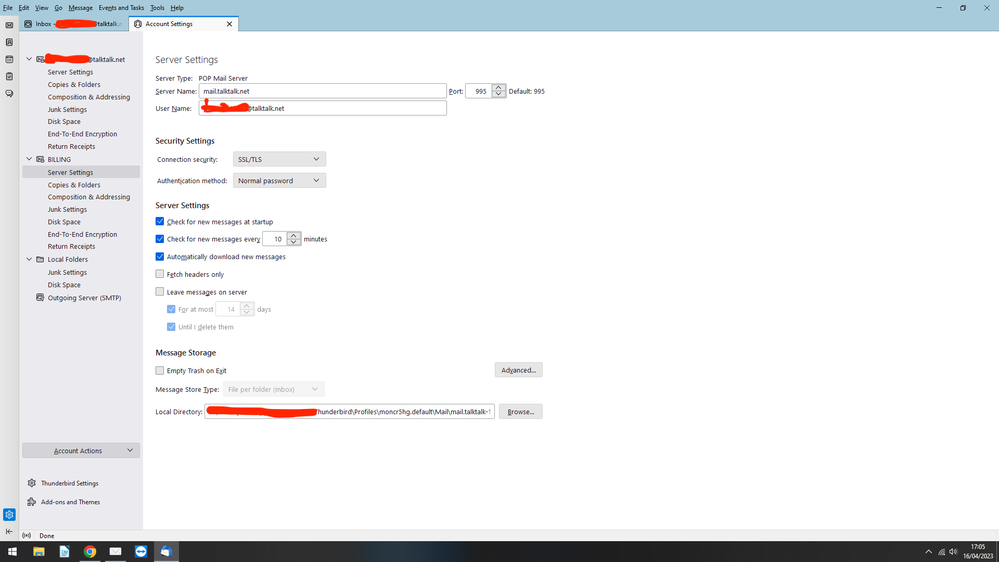
Task: Open Windows Mail app from taskbar
Action: [x=115, y=552]
